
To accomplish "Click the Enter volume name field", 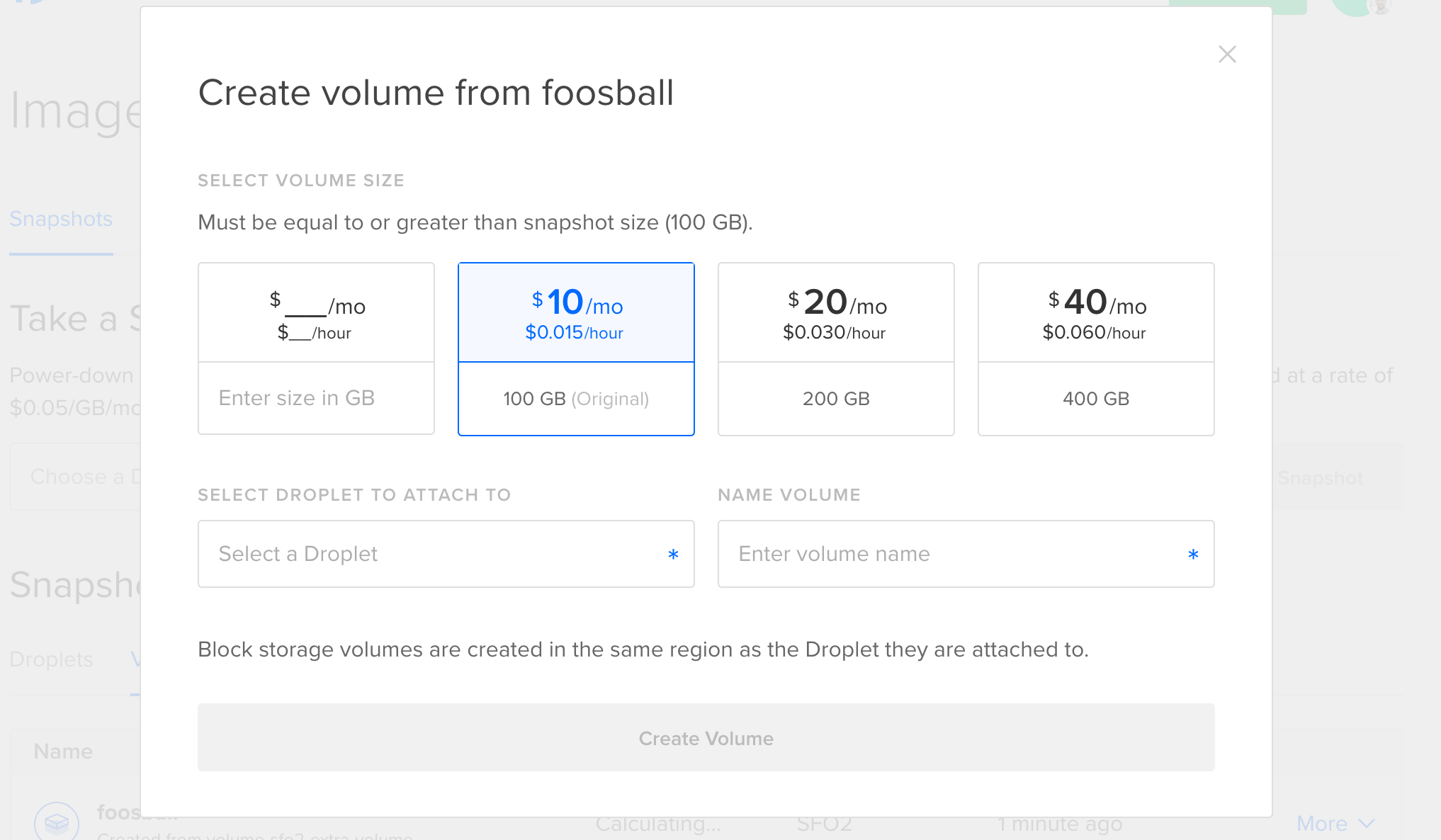I will pos(966,554).
